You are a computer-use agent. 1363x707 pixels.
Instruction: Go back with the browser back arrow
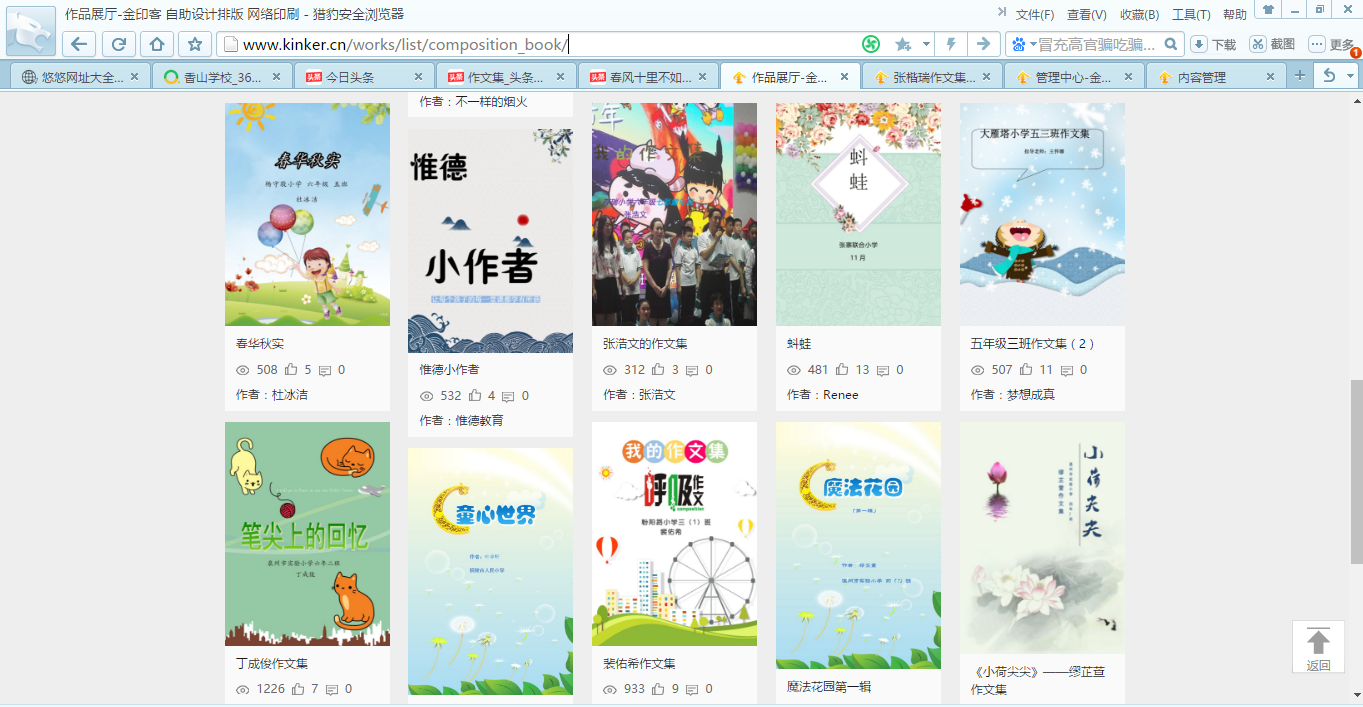pos(80,44)
